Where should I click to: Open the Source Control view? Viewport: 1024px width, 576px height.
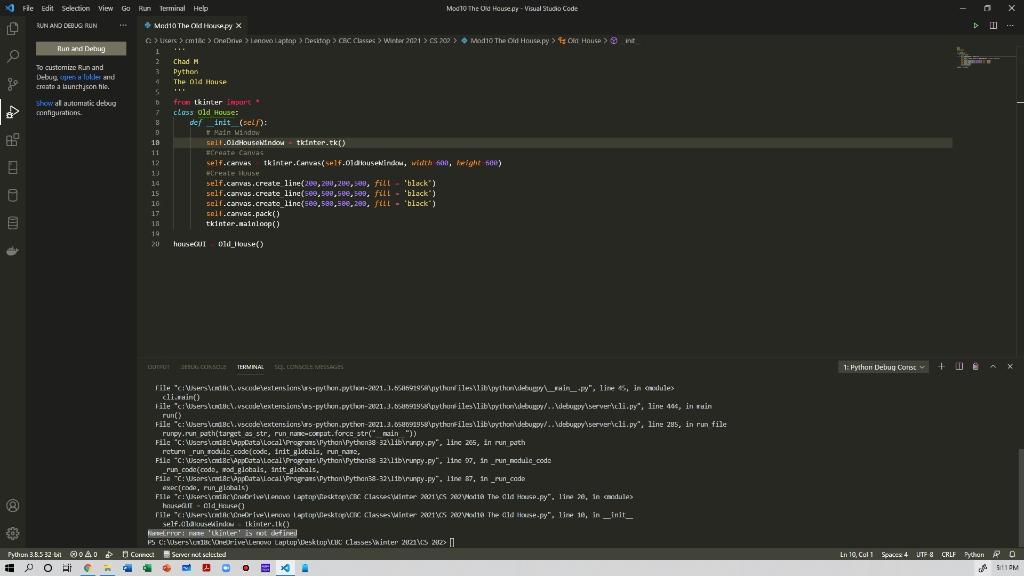coord(12,84)
